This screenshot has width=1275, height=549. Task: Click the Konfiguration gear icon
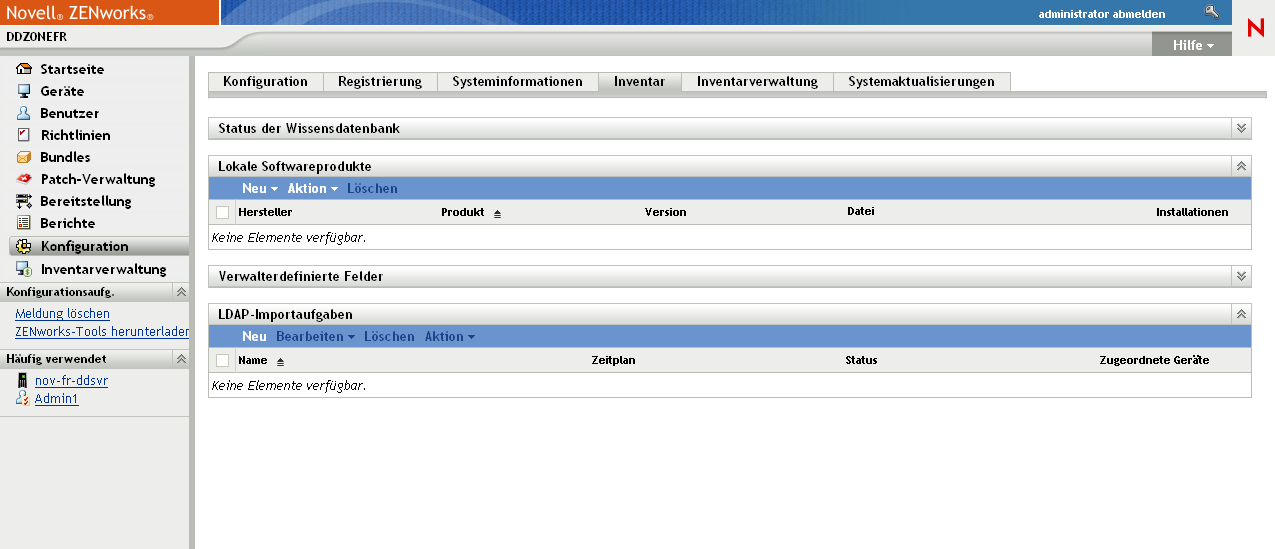click(24, 246)
